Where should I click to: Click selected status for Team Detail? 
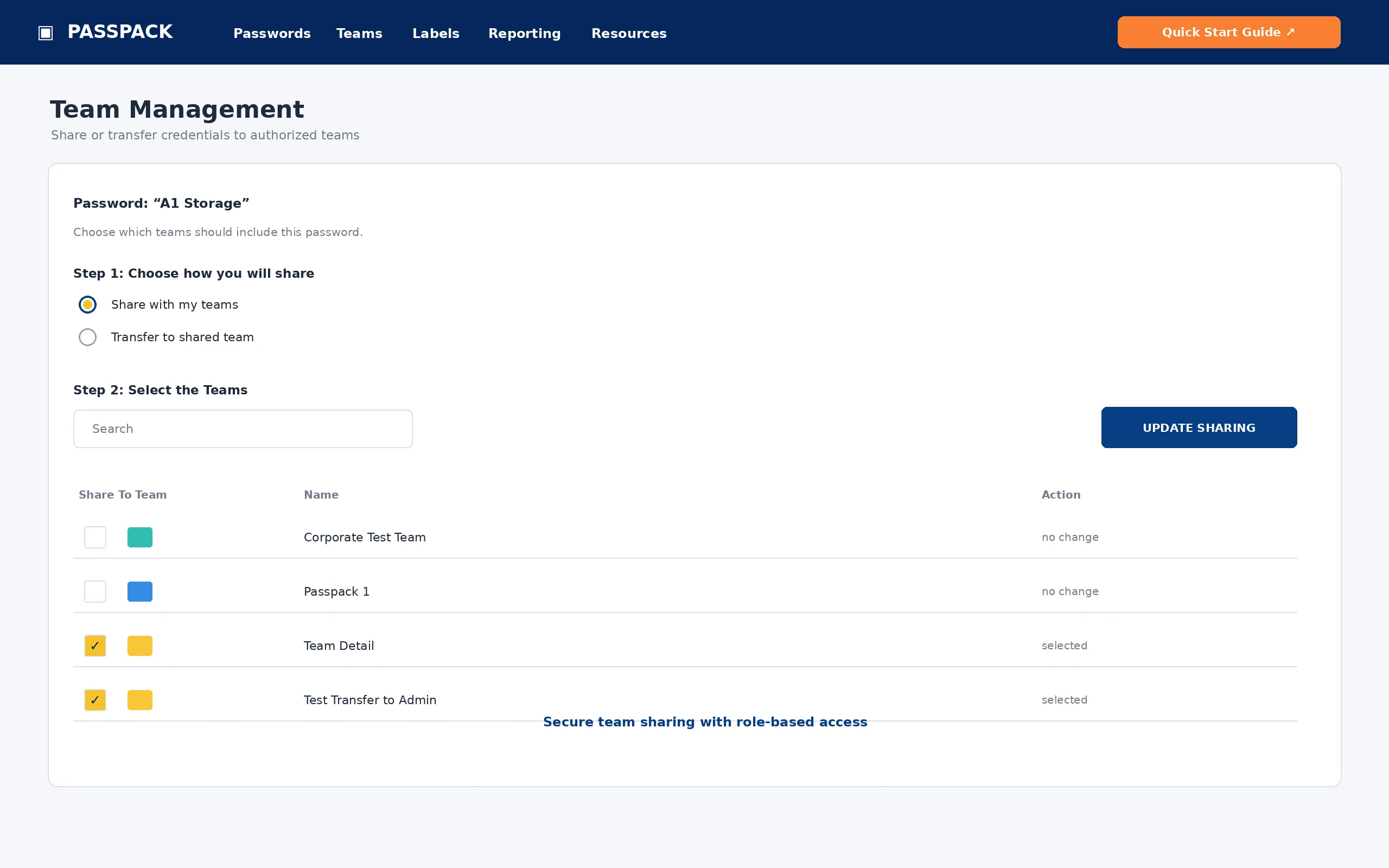tap(1064, 646)
